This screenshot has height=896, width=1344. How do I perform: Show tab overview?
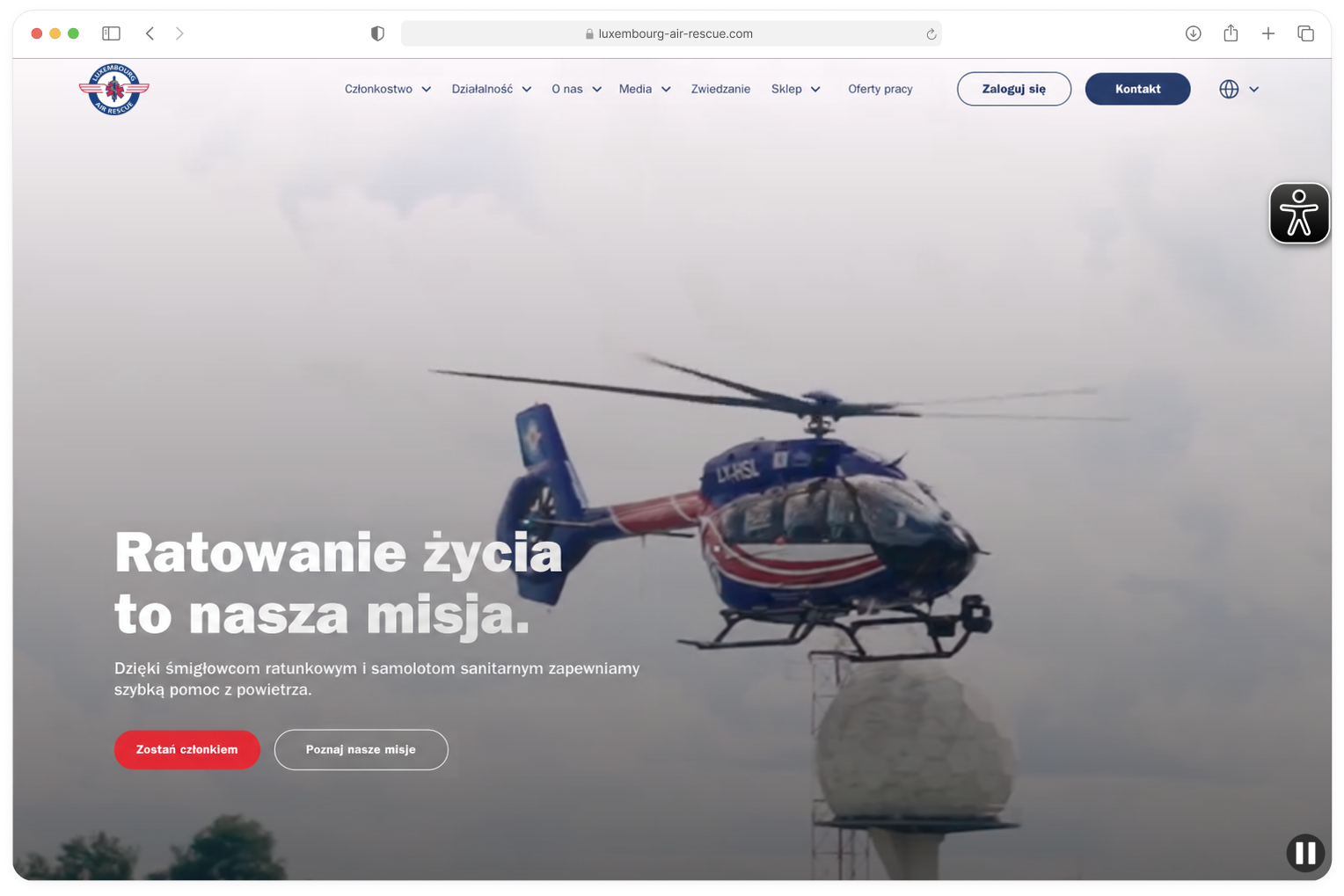coord(1305,33)
